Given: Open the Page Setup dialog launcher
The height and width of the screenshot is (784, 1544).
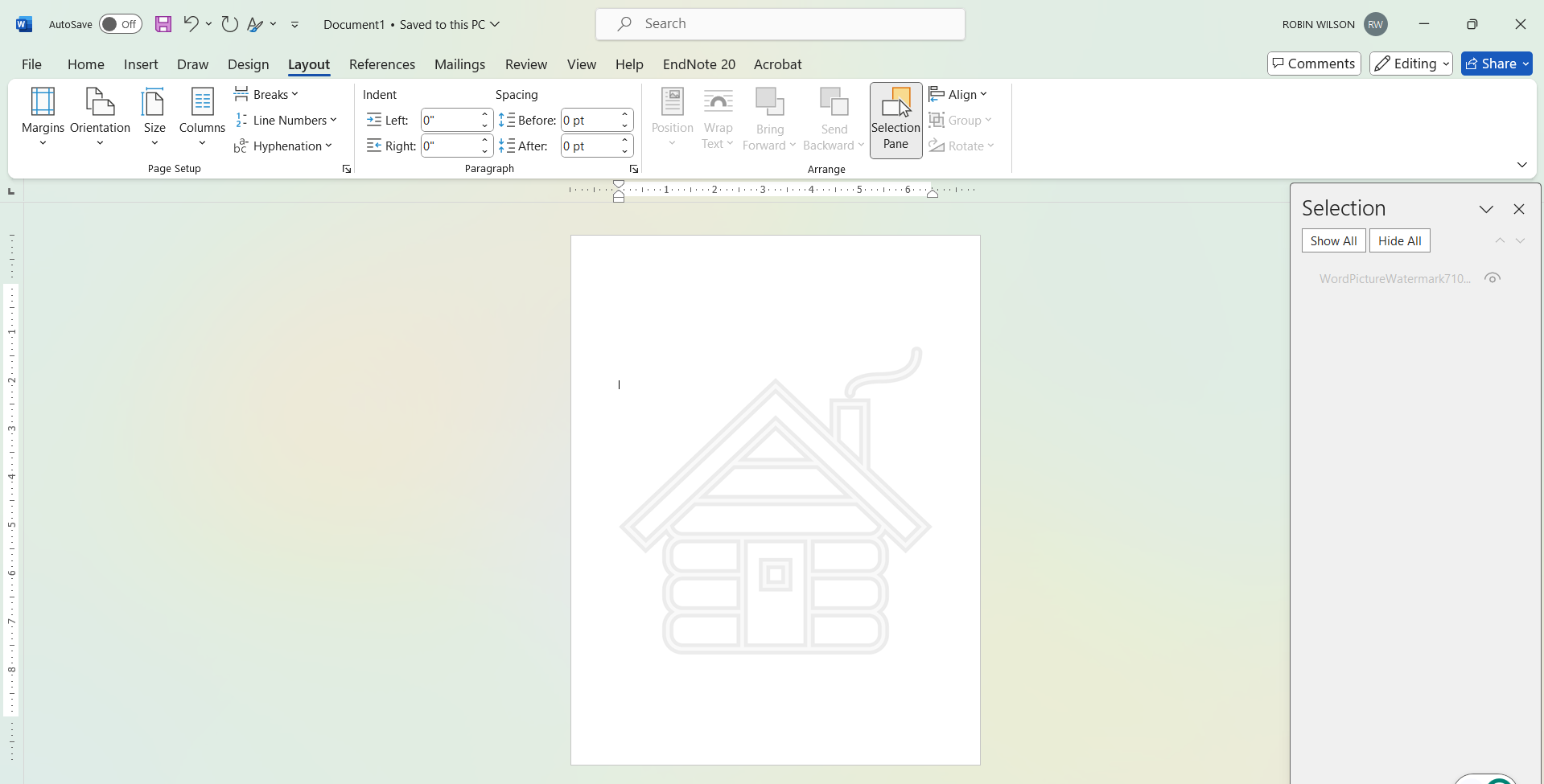Looking at the screenshot, I should tap(346, 169).
